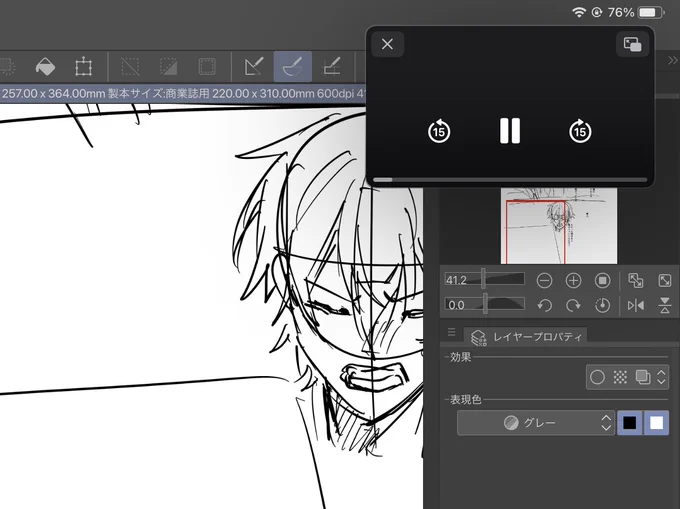This screenshot has height=509, width=680.
Task: Toggle Snap to Ruler
Action: coord(254,67)
